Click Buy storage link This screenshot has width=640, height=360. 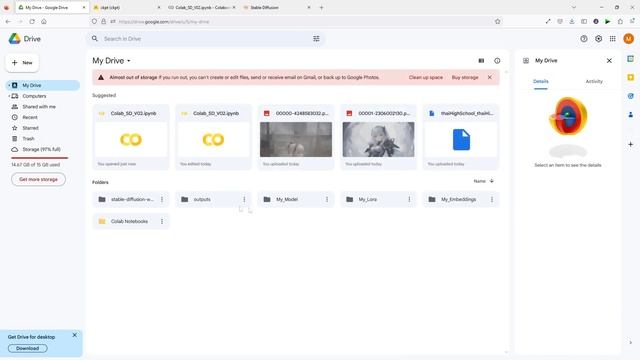pos(465,78)
